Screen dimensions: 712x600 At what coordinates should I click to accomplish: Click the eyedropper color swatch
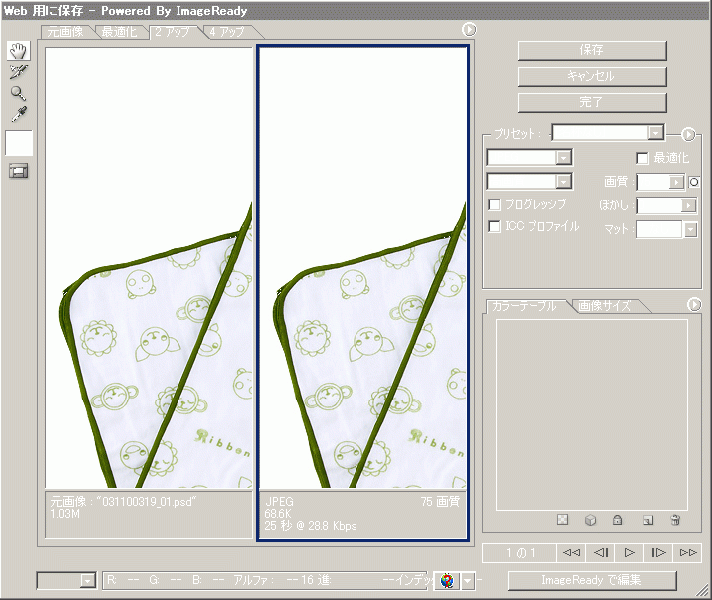[19, 143]
